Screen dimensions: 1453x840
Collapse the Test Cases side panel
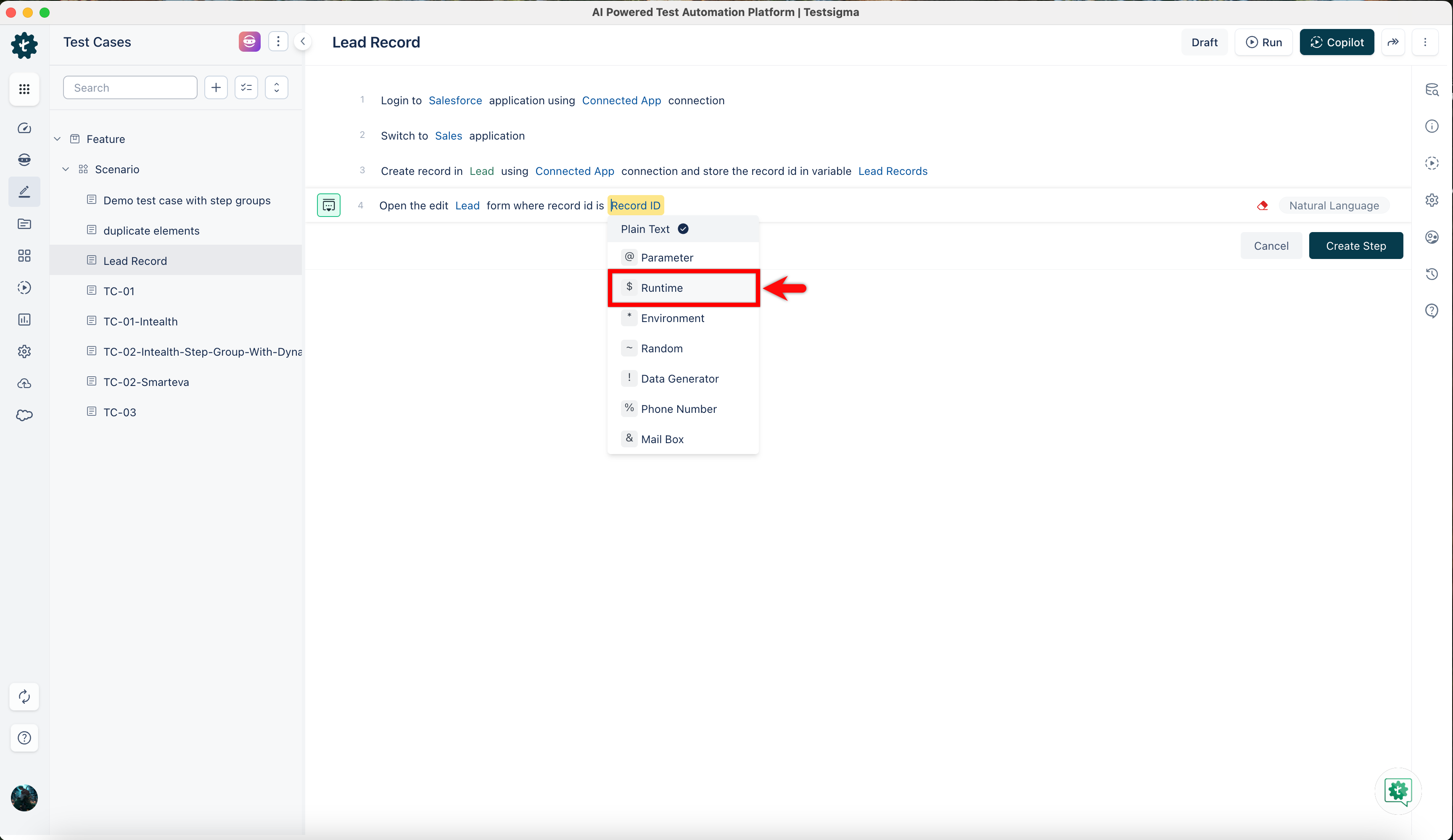pos(303,42)
